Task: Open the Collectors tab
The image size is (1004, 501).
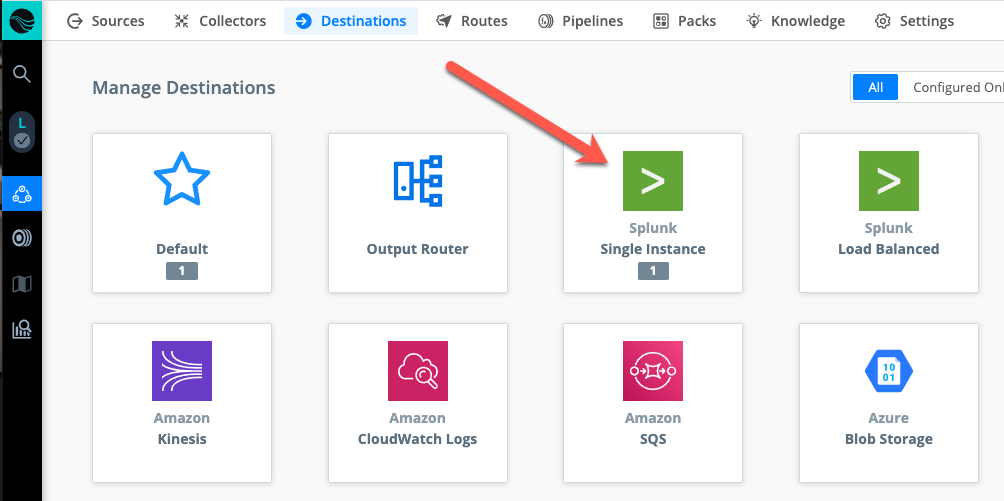Action: [x=220, y=21]
